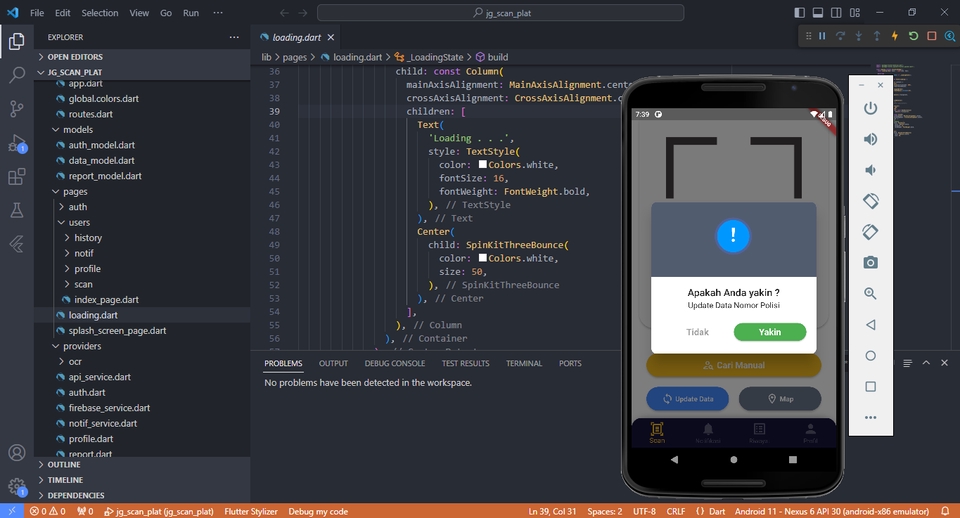The width and height of the screenshot is (960, 518).
Task: Open the Run menu
Action: click(191, 13)
